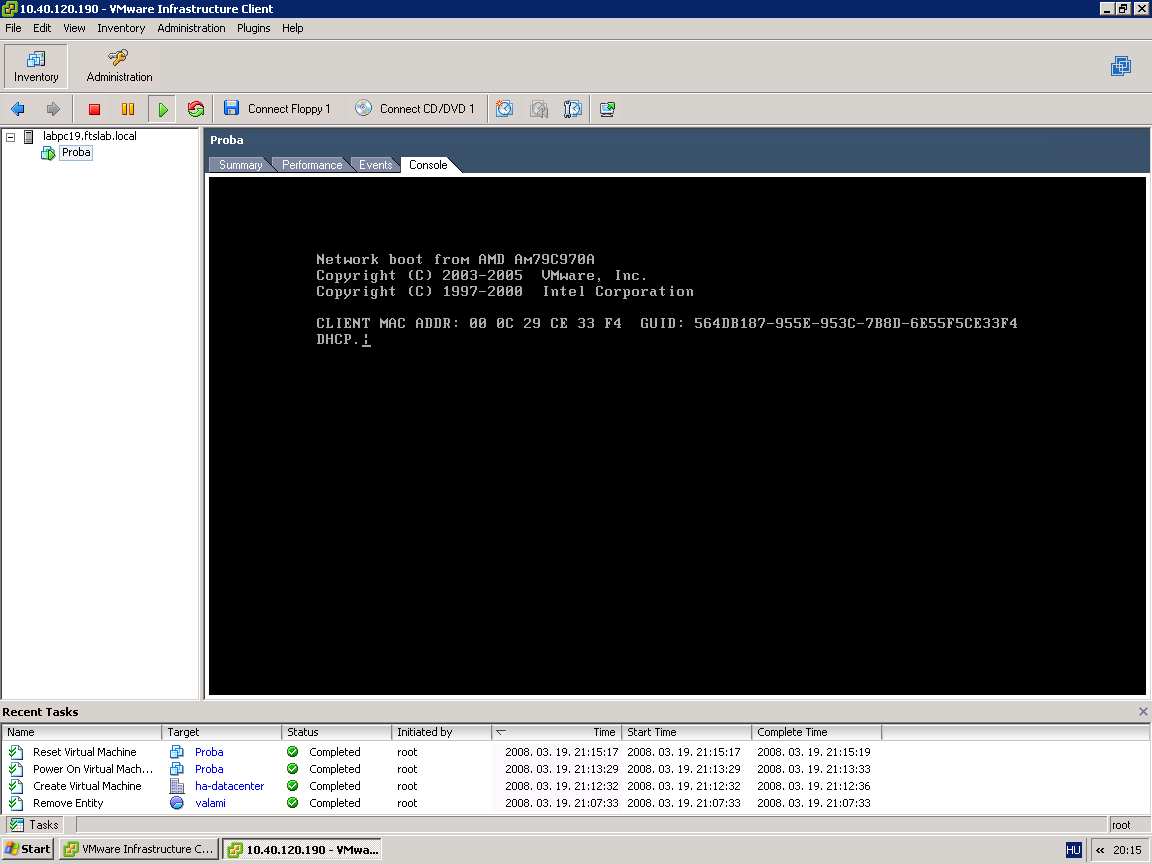Click the Tasks button in status bar

34,824
